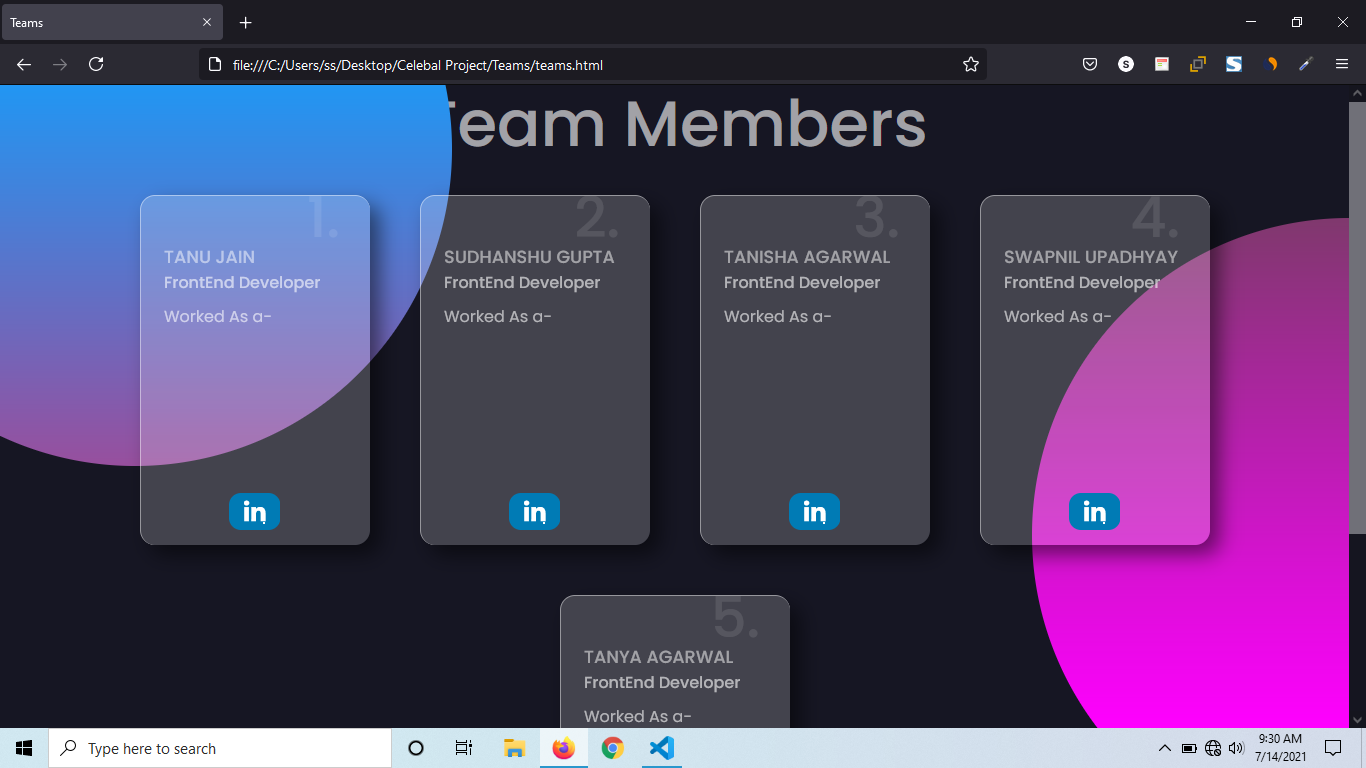Open the Pocket save icon
The width and height of the screenshot is (1366, 768).
[1090, 64]
